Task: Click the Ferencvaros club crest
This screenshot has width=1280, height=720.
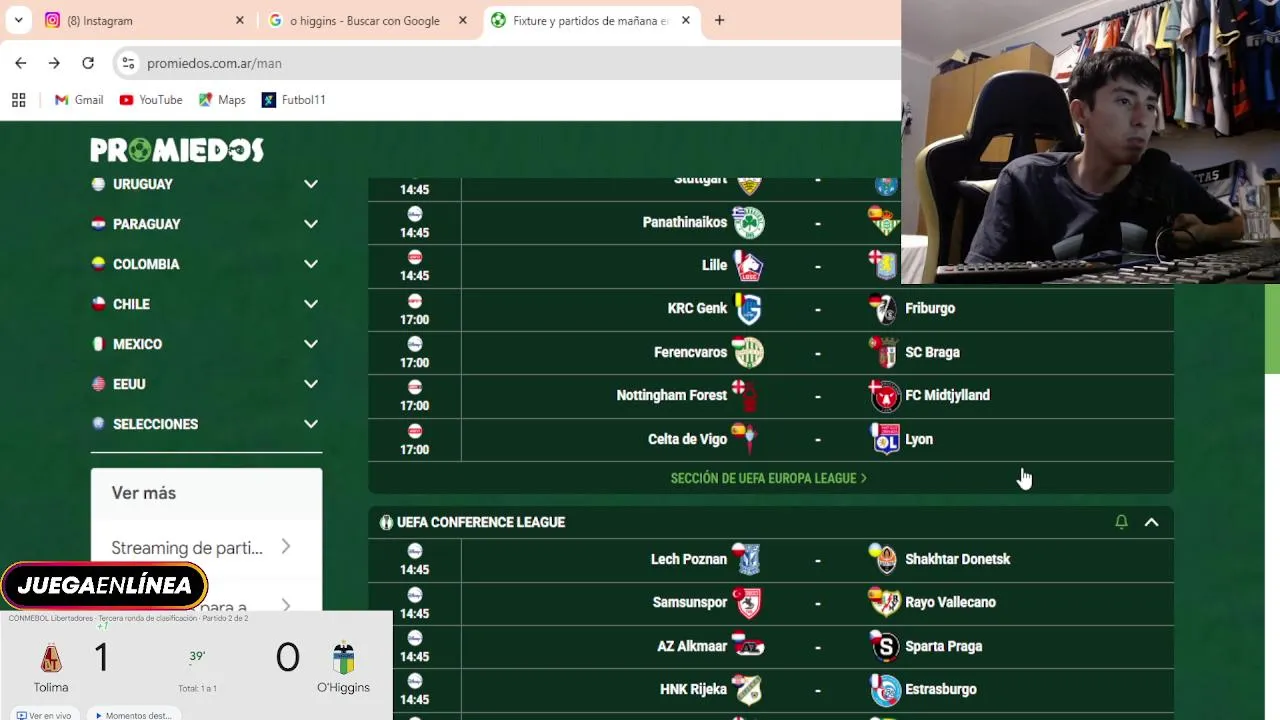Action: [748, 352]
